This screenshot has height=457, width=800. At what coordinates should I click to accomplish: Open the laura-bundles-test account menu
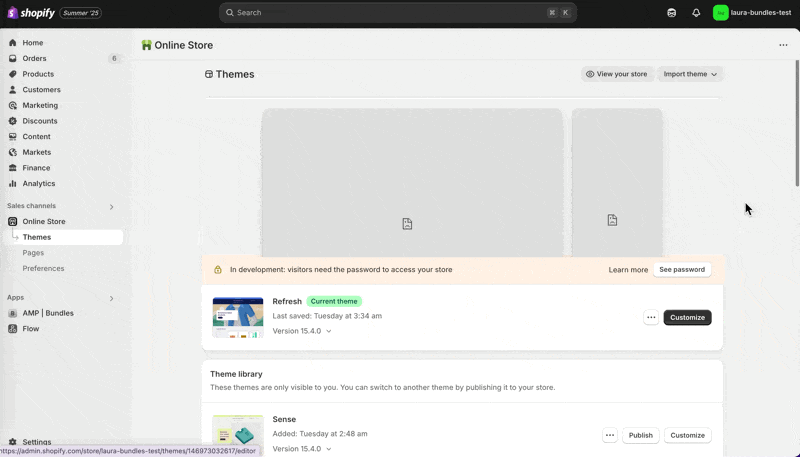(x=752, y=13)
